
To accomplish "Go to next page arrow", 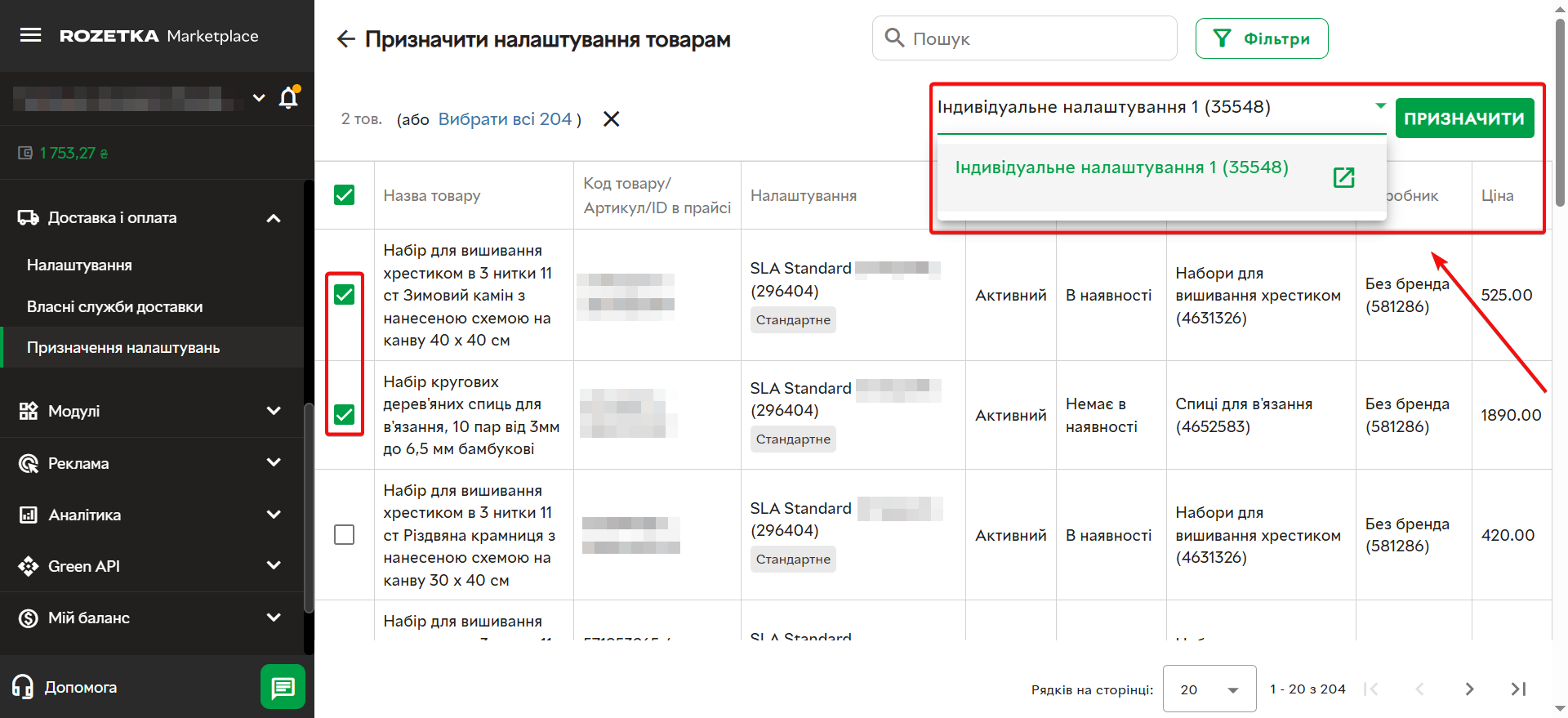I will point(1469,689).
